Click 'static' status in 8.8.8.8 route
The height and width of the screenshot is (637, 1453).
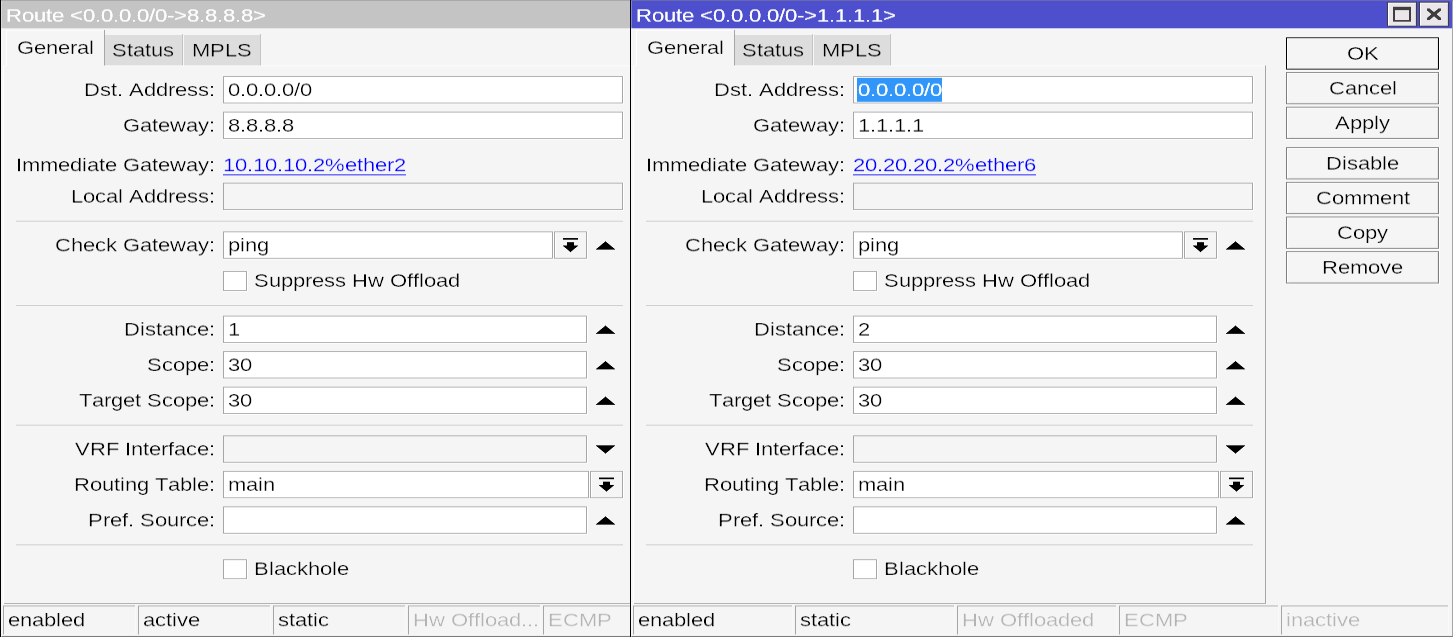coord(340,620)
